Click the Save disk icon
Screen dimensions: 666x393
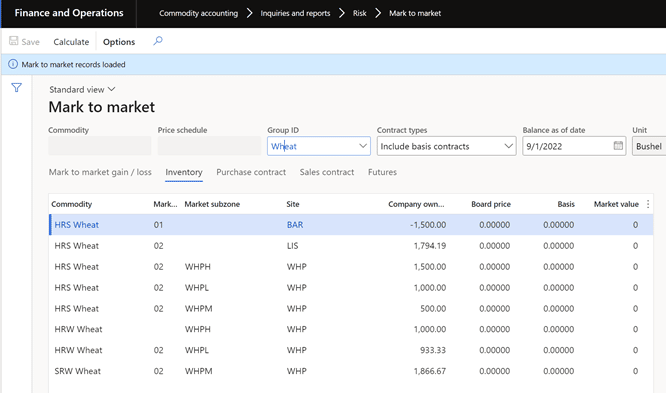[14, 41]
